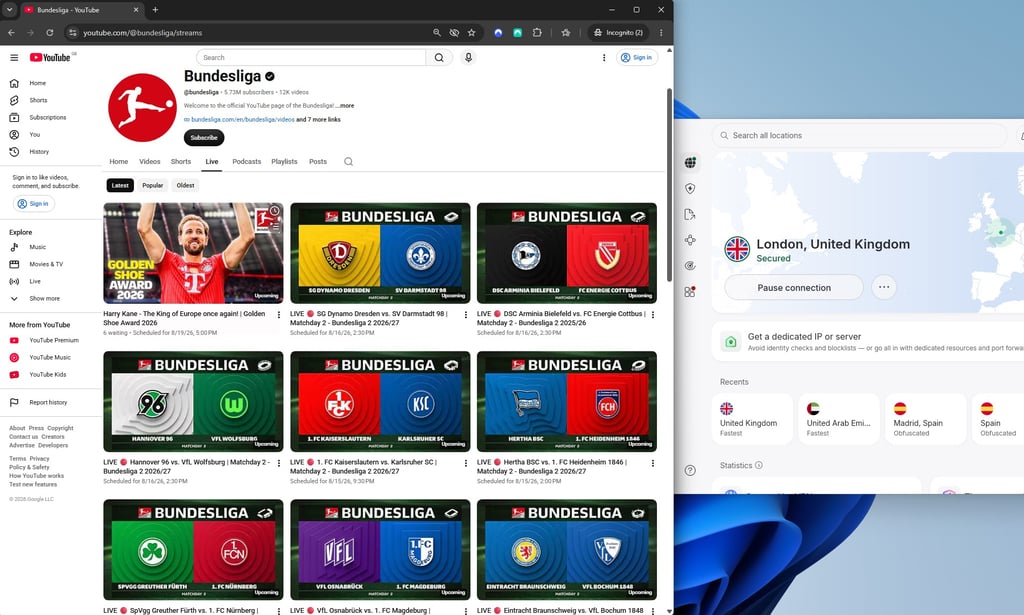Open YouTube settings three-dot menu
The image size is (1024, 615).
coord(603,57)
